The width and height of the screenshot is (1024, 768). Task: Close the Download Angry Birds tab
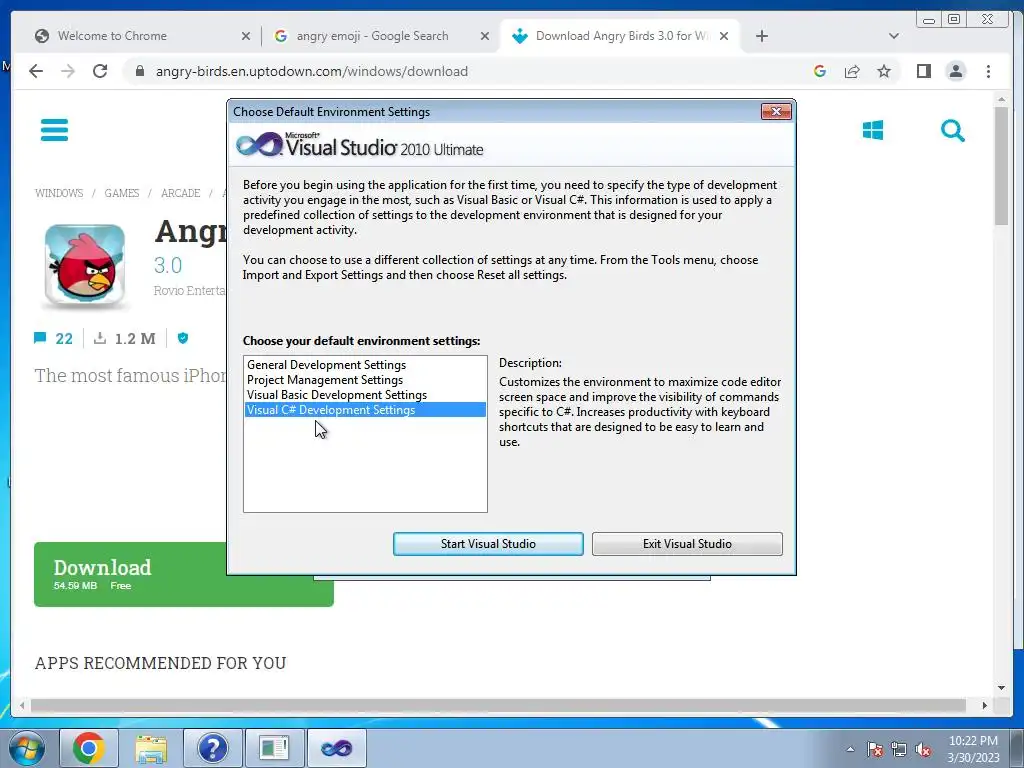coord(724,36)
